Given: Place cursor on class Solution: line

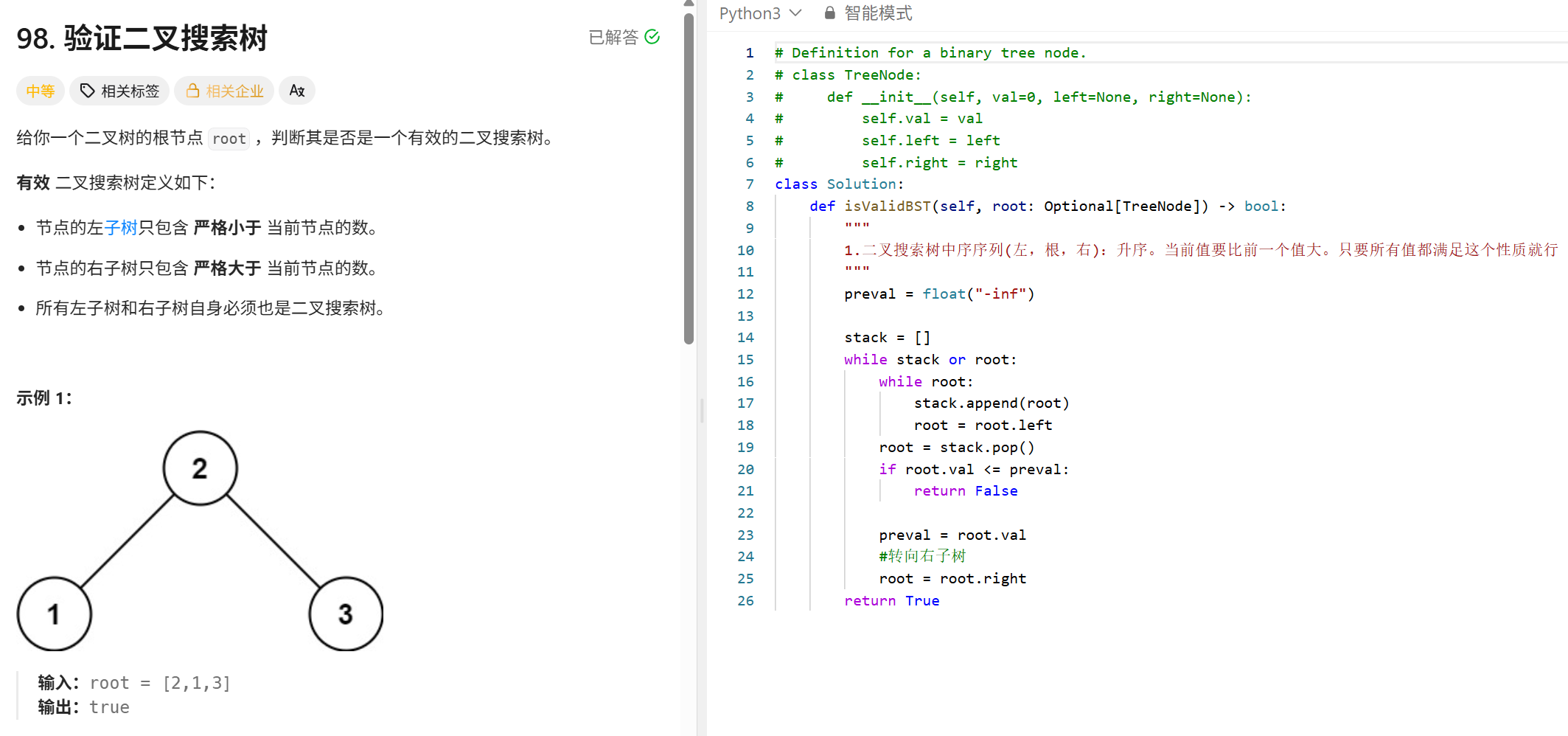Looking at the screenshot, I should tap(839, 184).
